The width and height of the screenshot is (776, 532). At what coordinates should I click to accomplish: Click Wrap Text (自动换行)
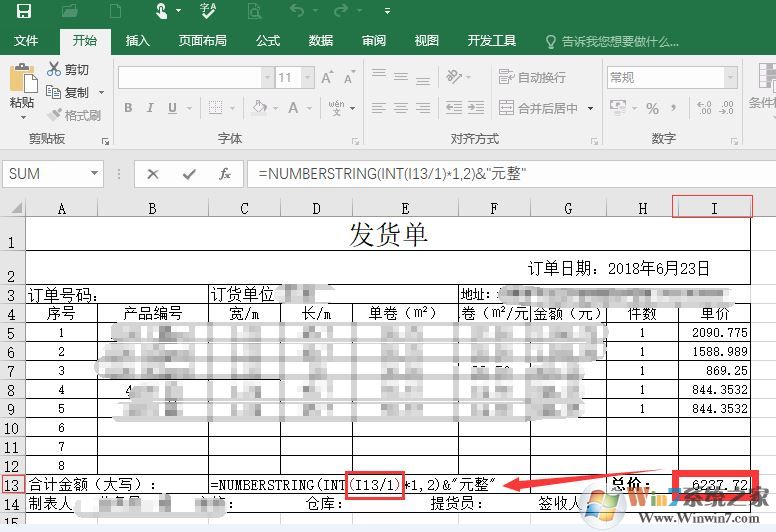click(532, 77)
